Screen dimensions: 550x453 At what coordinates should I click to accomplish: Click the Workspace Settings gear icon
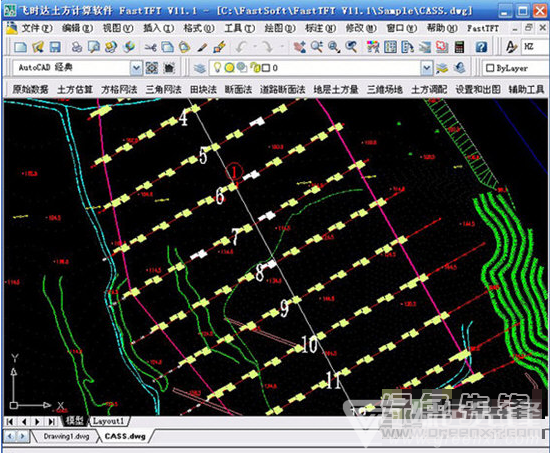click(x=152, y=68)
